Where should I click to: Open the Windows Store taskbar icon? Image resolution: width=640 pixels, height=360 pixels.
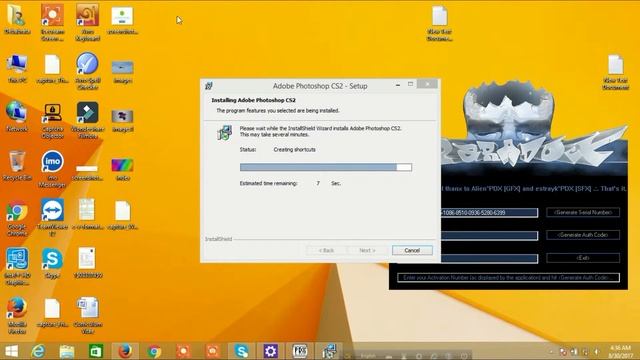(x=96, y=351)
